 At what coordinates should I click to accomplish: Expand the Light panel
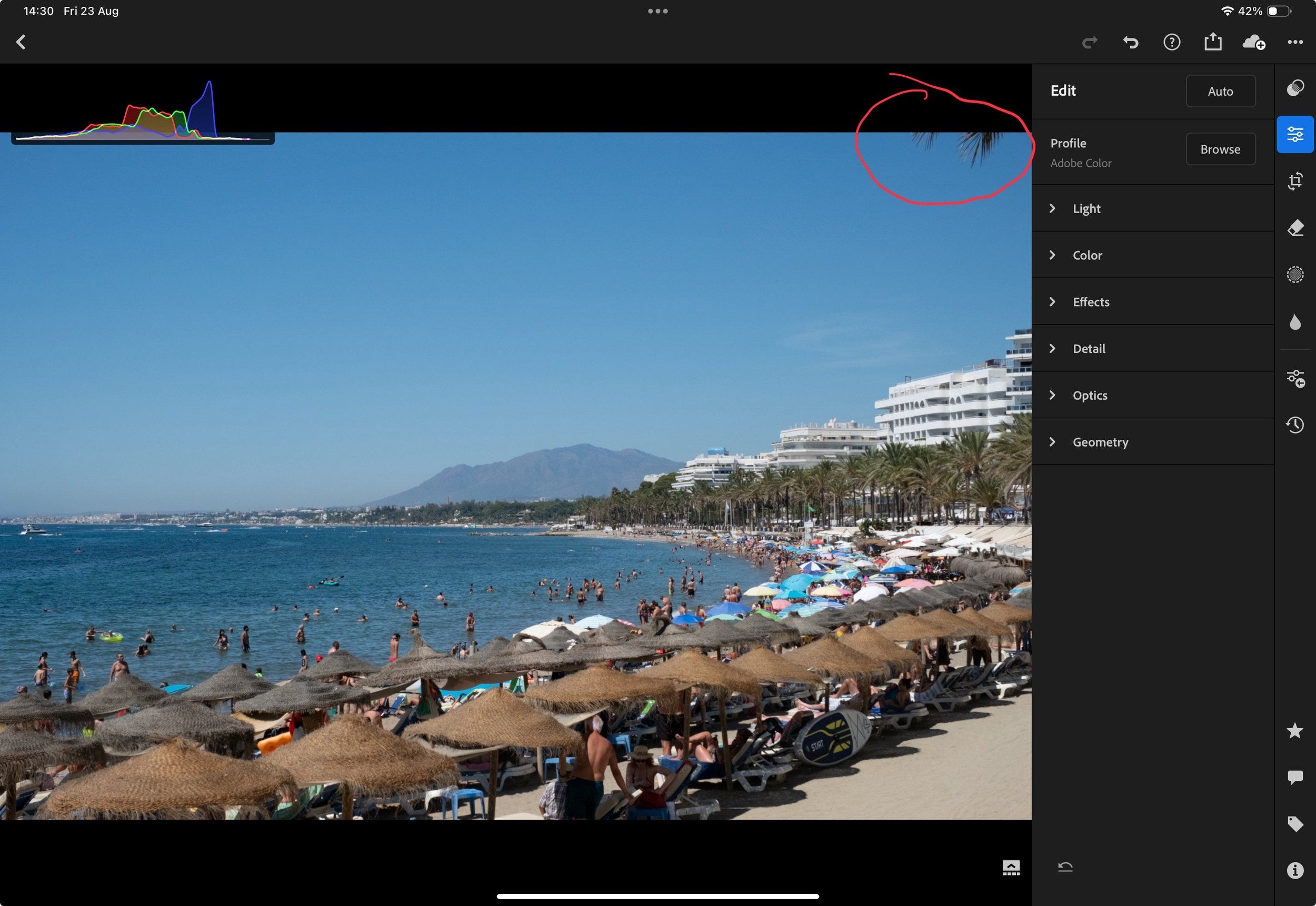1086,208
